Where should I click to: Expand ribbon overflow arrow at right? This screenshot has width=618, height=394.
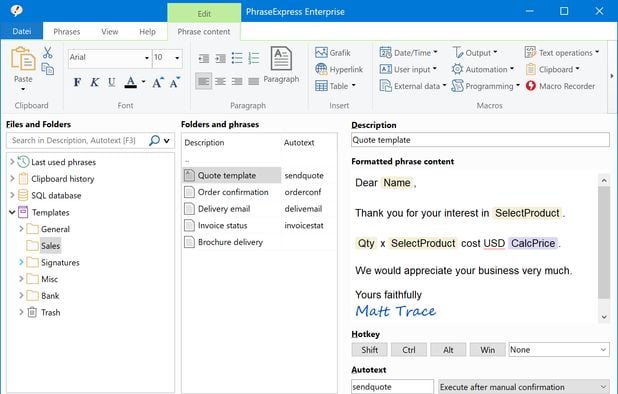tap(612, 76)
